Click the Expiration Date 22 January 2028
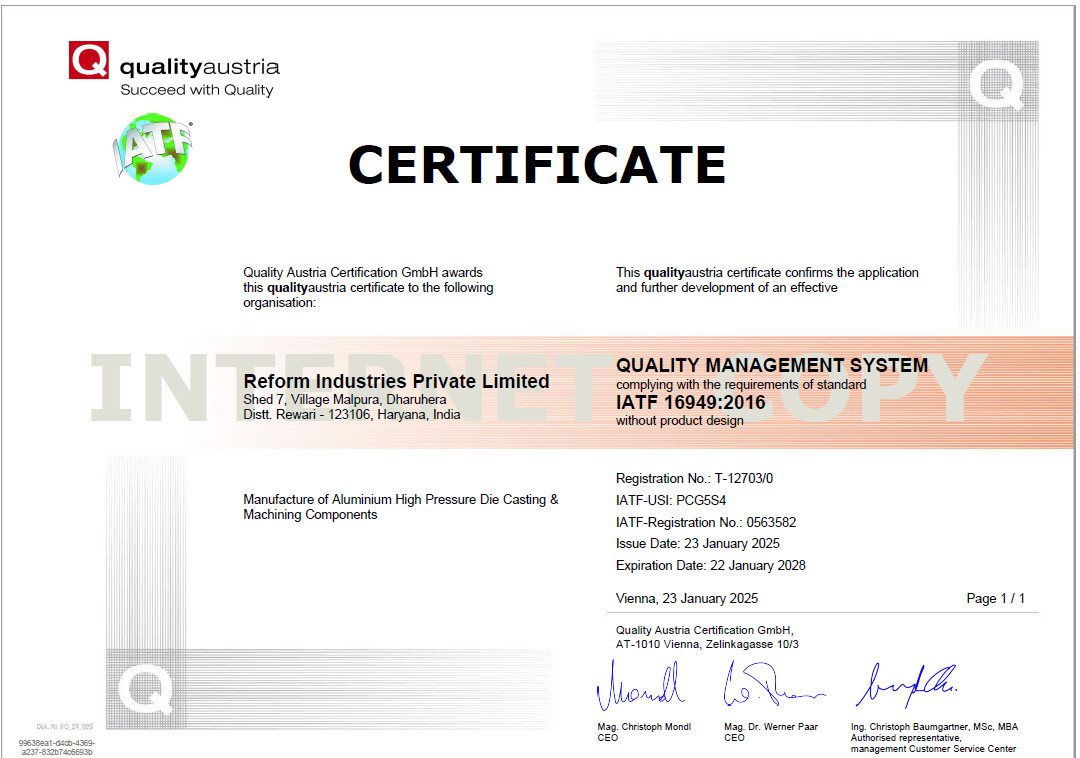Image resolution: width=1080 pixels, height=758 pixels. 710,565
